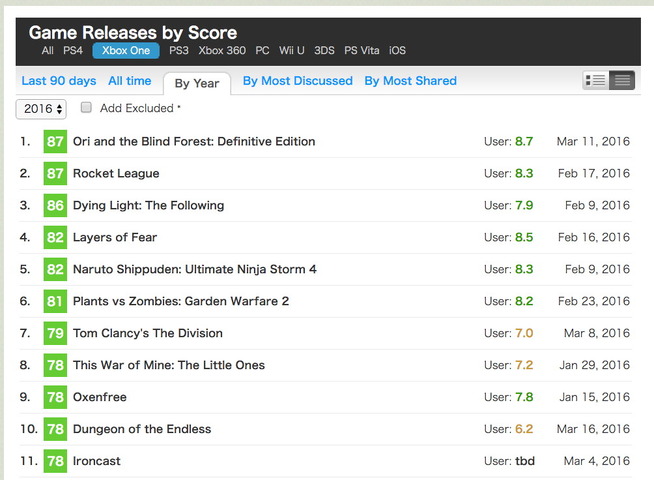This screenshot has width=654, height=480.
Task: Open the All time tab
Action: tap(130, 81)
